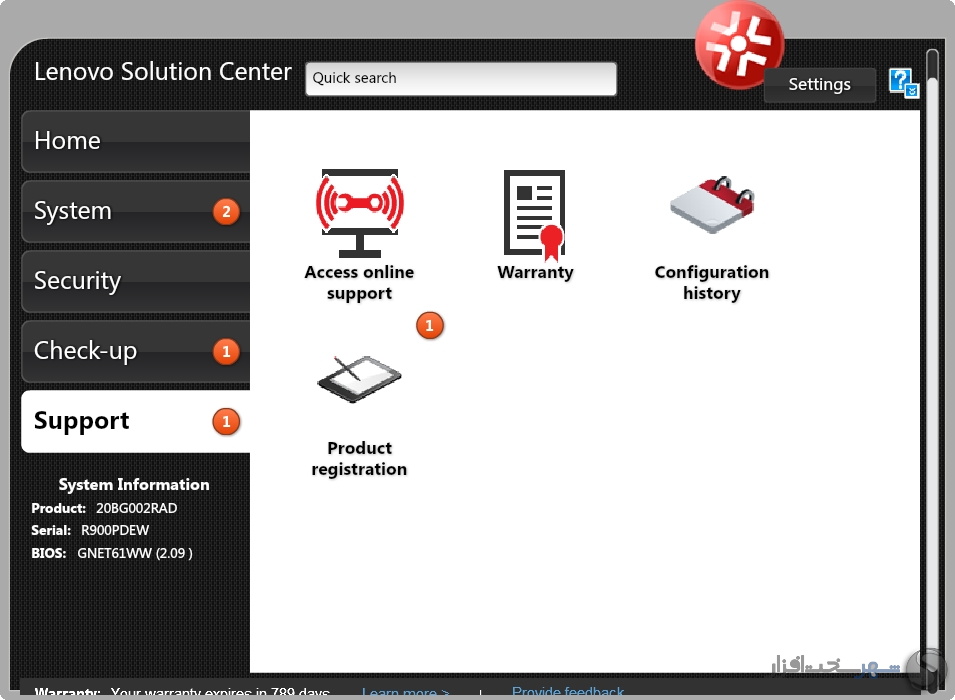Click the red Lenovo Solution Center logo ball
The image size is (955, 700).
(x=739, y=45)
